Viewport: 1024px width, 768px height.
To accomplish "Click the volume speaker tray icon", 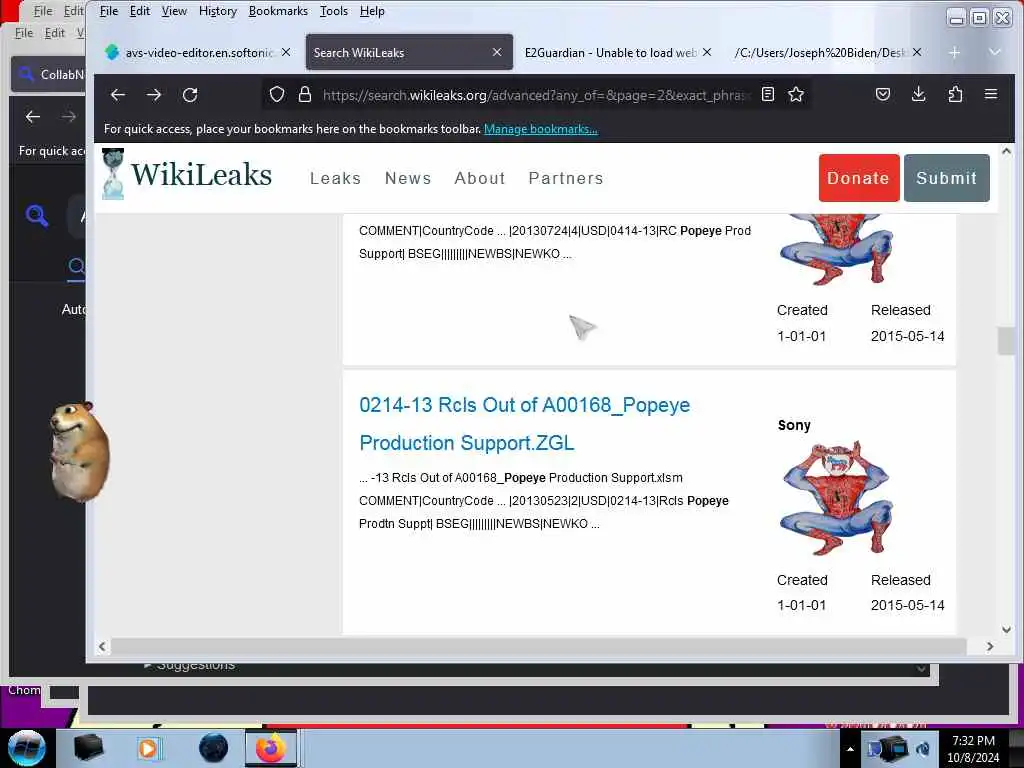I will tap(923, 749).
